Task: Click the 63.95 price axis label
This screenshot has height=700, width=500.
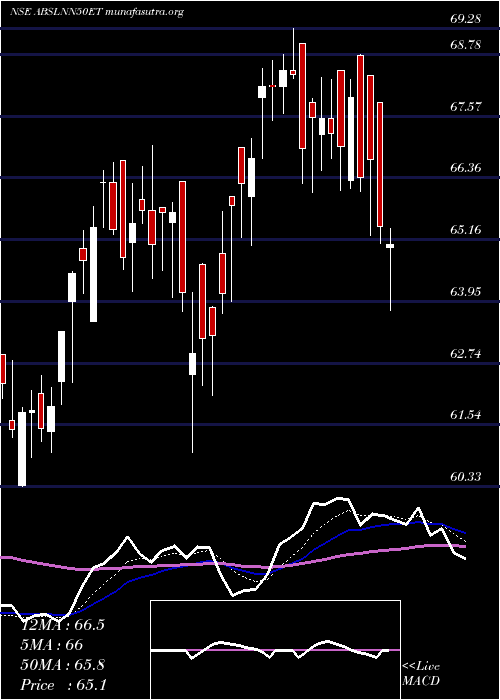Action: (466, 292)
